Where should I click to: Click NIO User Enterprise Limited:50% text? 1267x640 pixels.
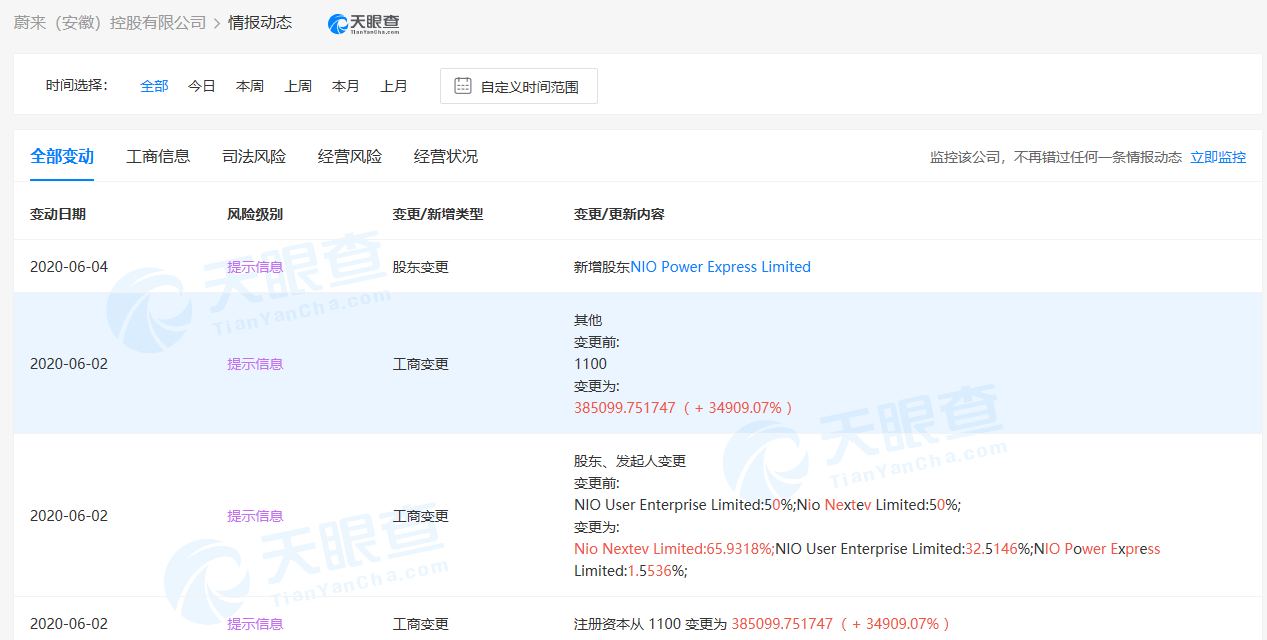point(683,505)
